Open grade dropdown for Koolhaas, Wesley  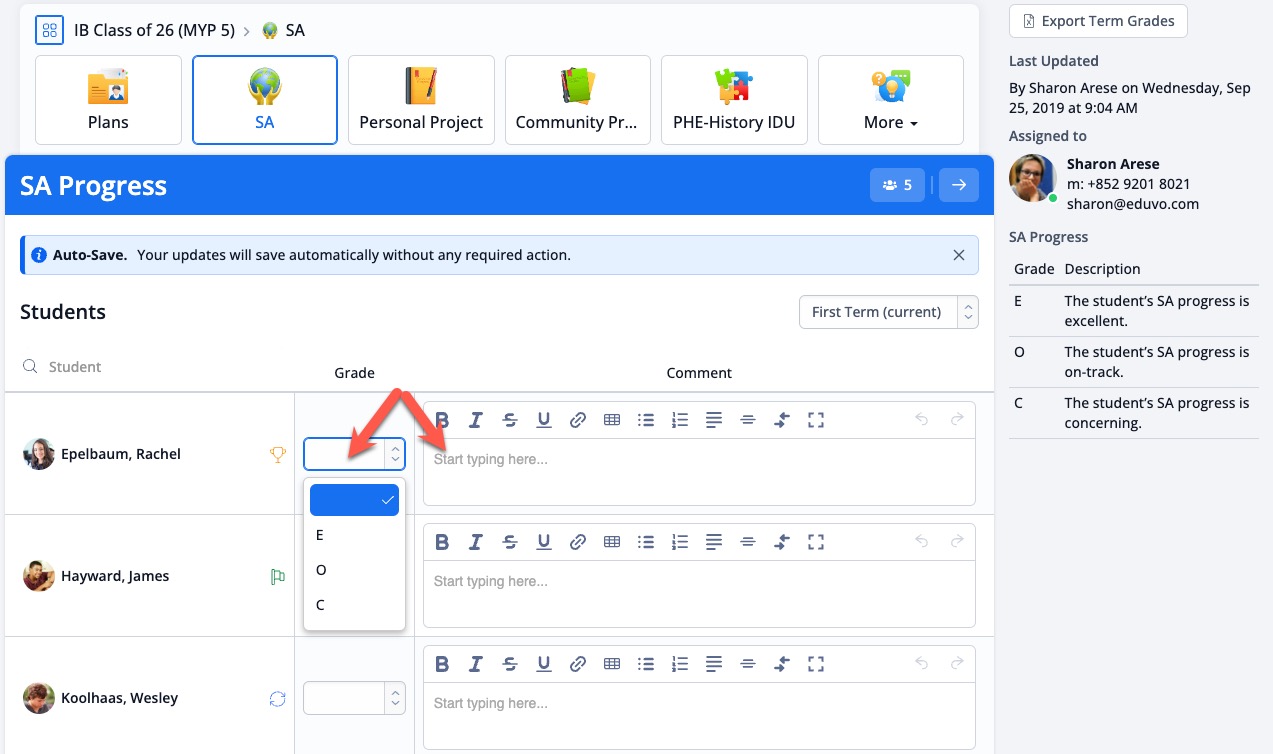354,698
